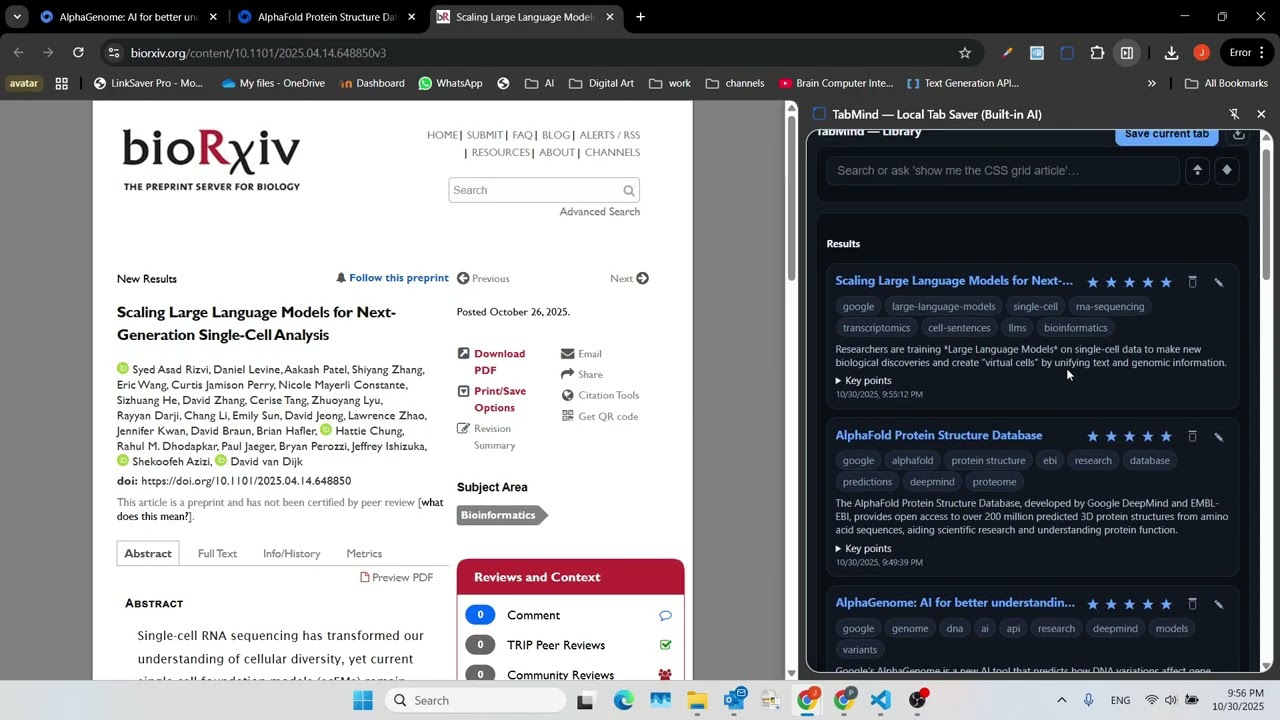Edit the AlphaGenome saved entry

pyautogui.click(x=1219, y=604)
